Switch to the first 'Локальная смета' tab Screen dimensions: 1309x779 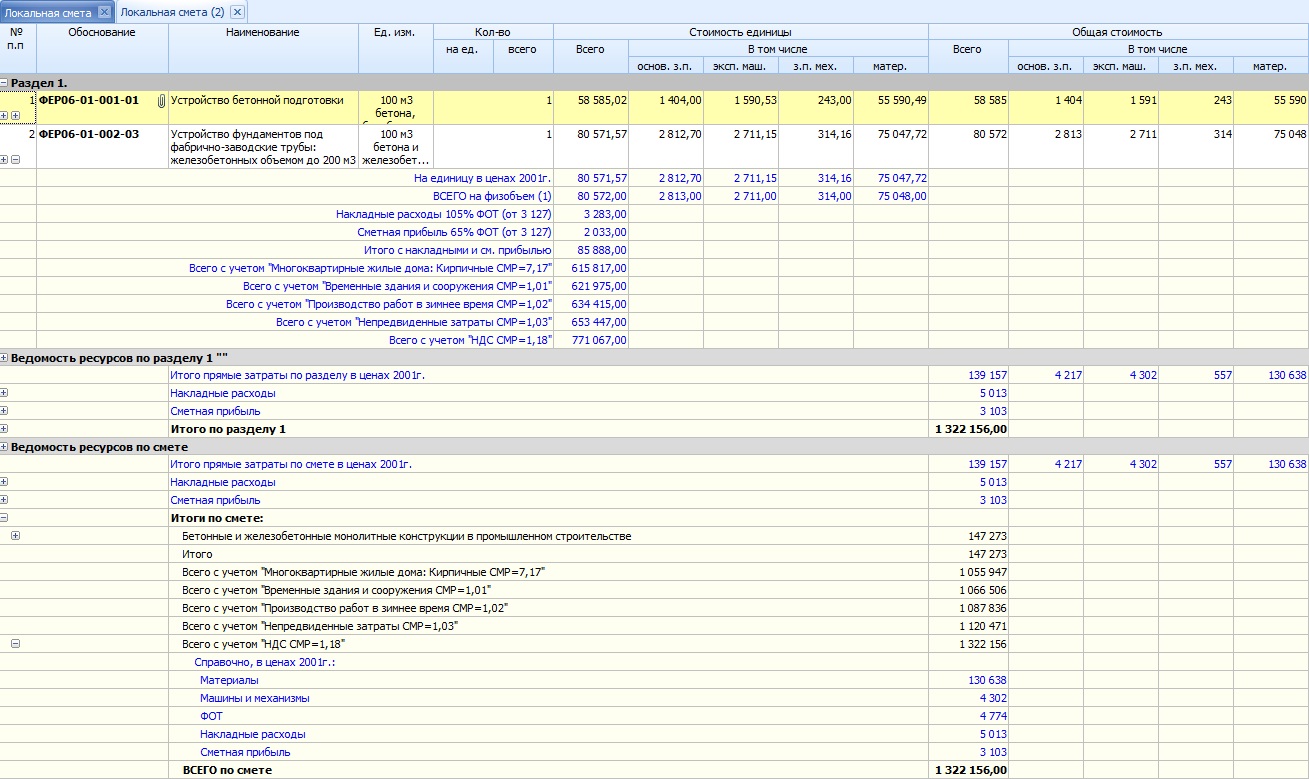coord(49,12)
